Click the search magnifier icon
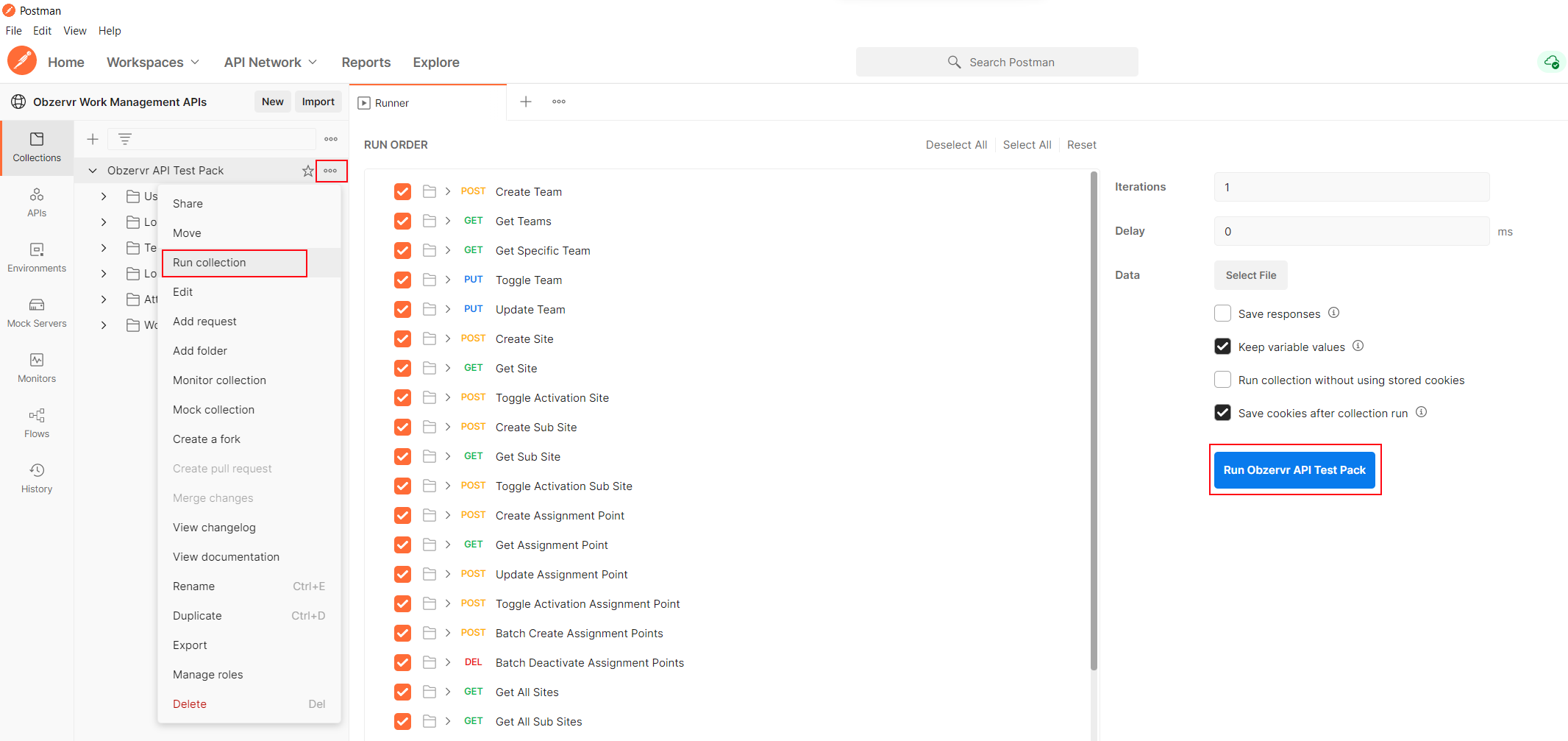 point(954,62)
